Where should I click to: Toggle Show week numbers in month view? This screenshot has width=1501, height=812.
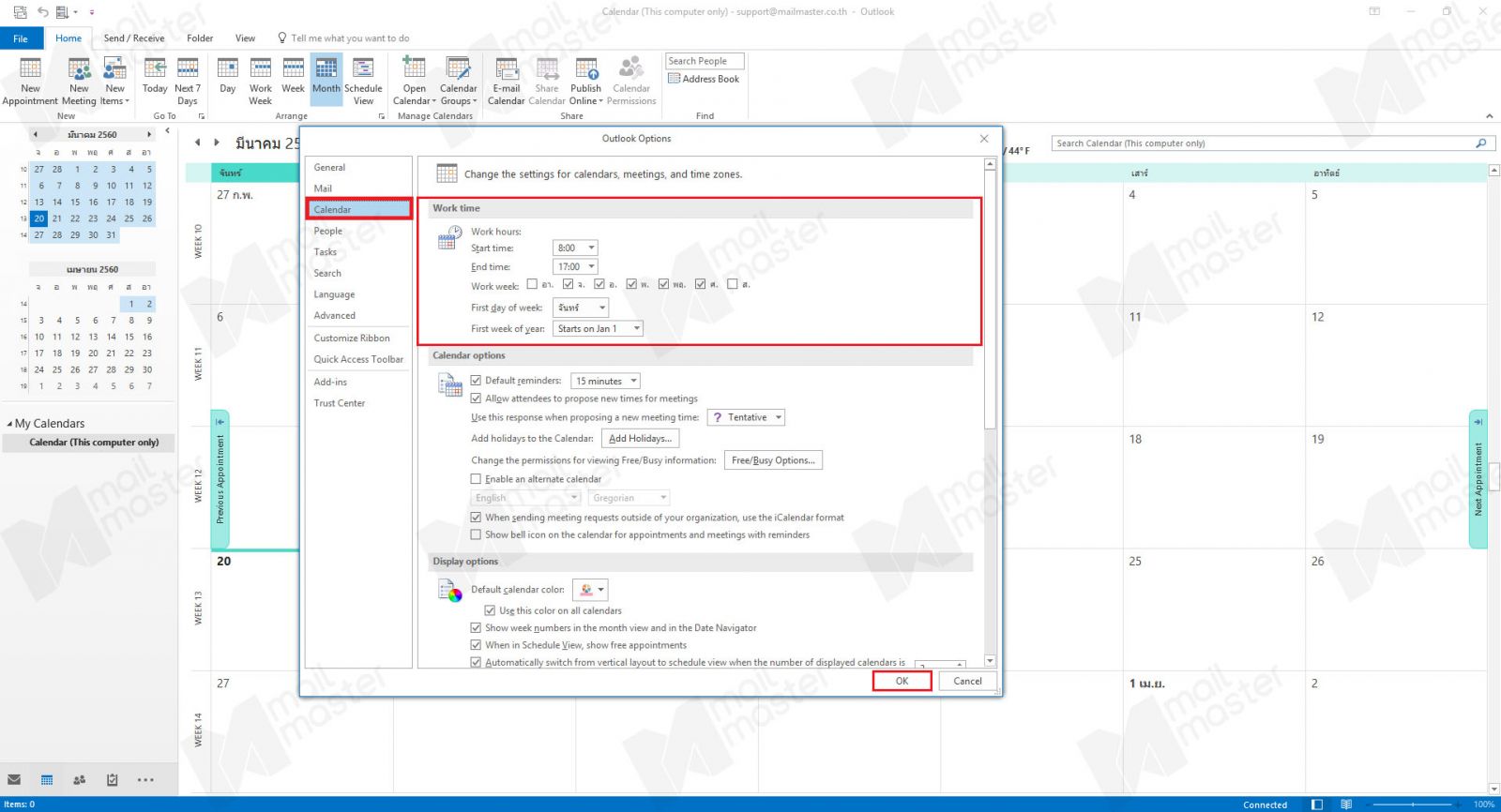click(476, 628)
